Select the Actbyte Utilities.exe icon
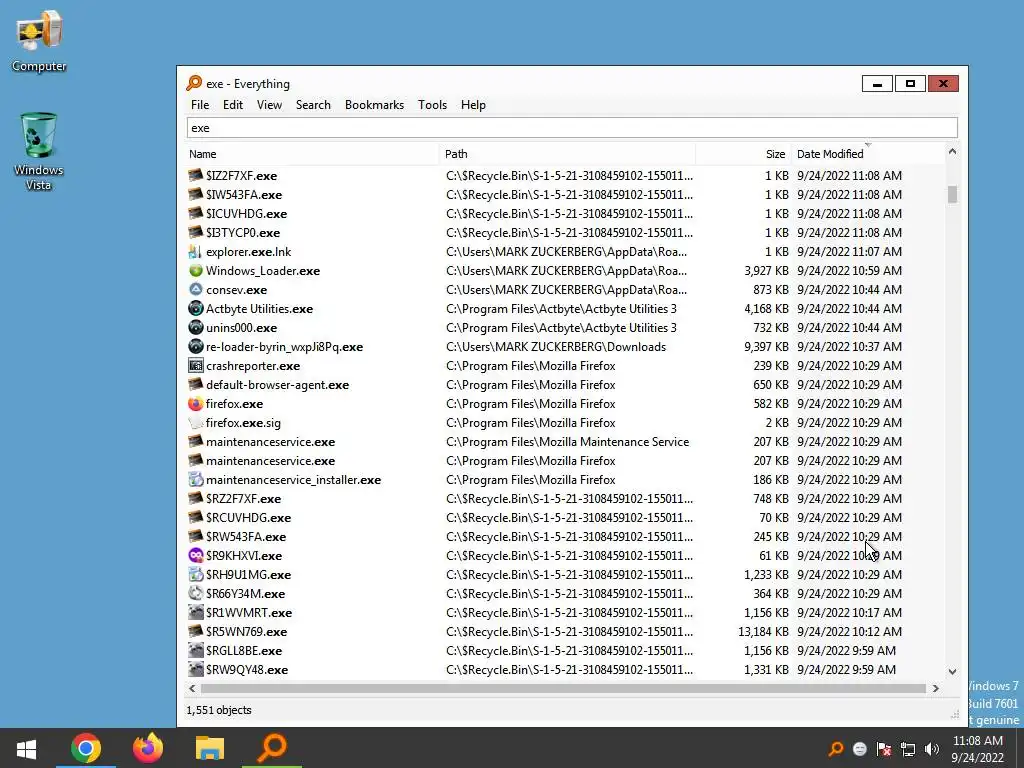 click(x=195, y=308)
